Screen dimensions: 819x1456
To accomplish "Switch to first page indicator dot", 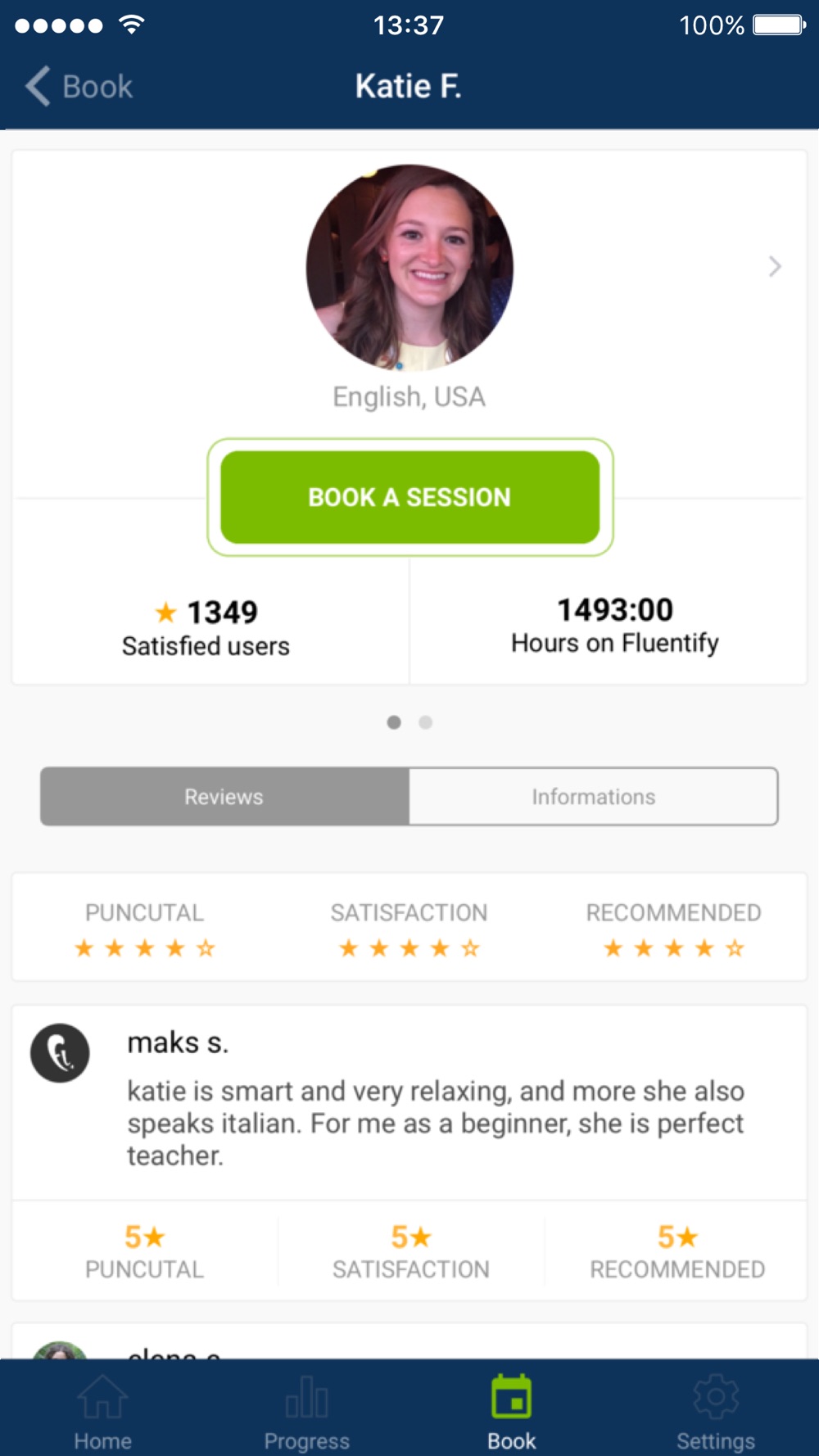I will (394, 722).
